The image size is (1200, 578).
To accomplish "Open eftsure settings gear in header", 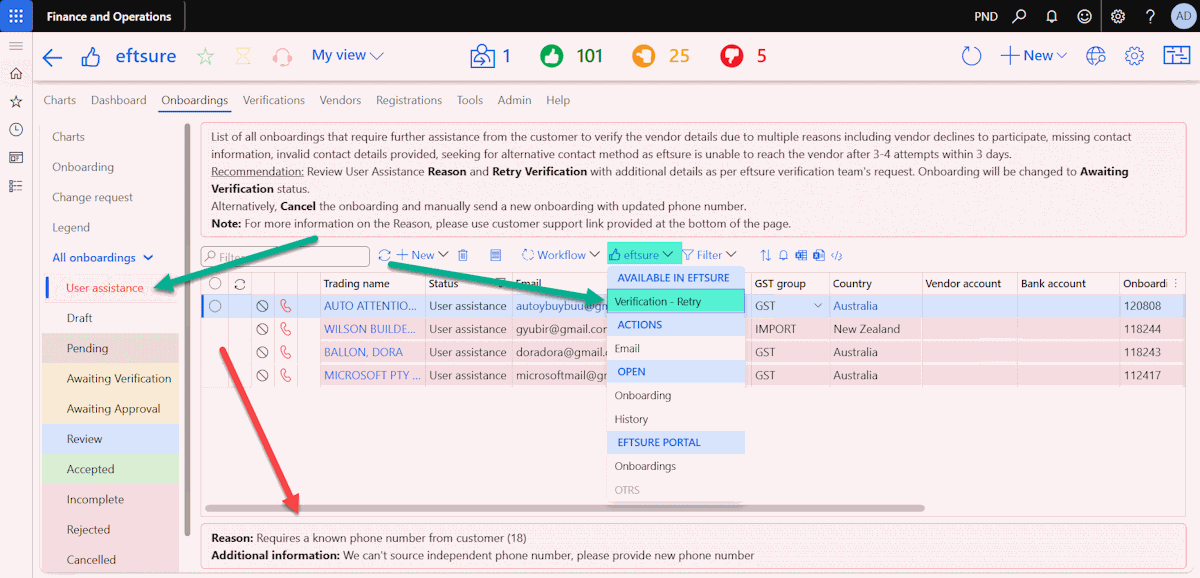I will [x=1134, y=56].
